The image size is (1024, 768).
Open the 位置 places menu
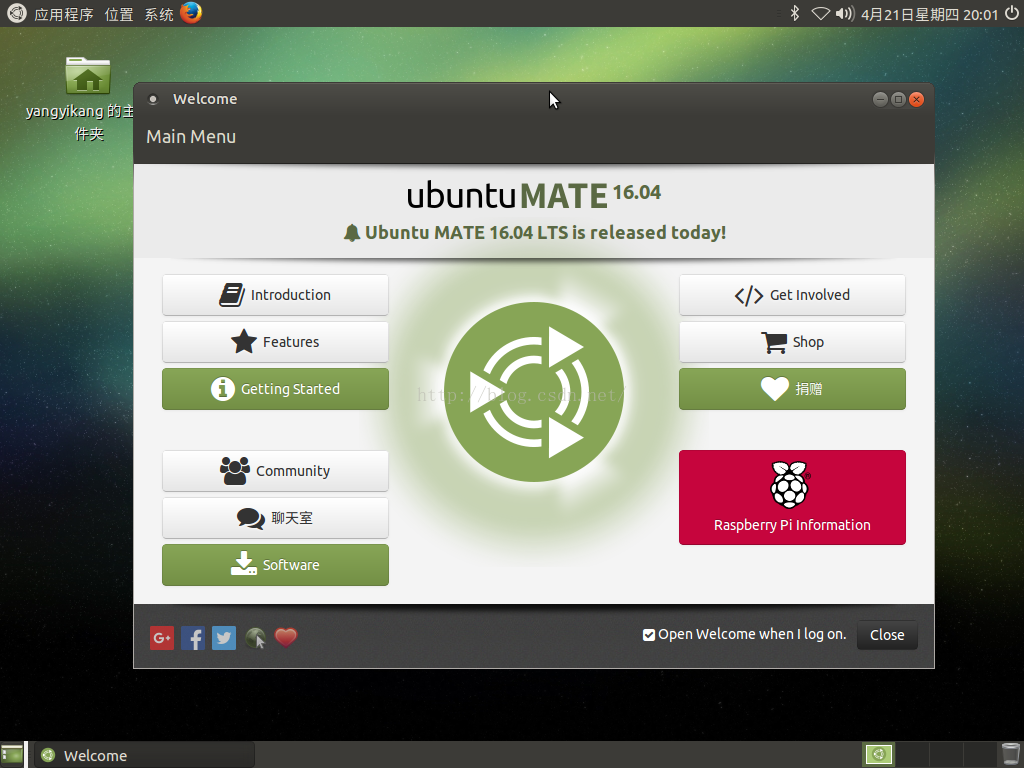coord(119,14)
